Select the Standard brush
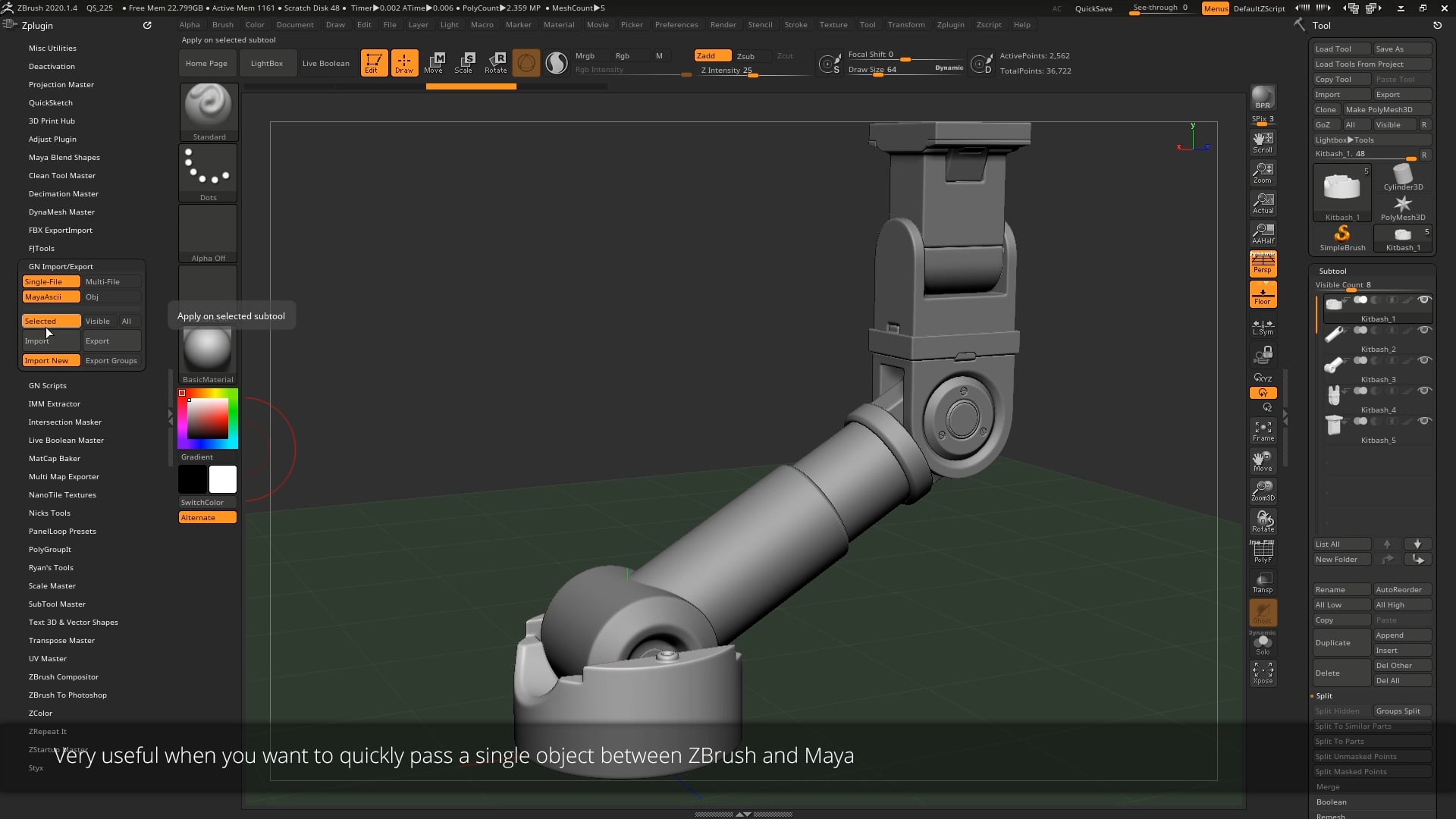The height and width of the screenshot is (819, 1456). pyautogui.click(x=208, y=106)
